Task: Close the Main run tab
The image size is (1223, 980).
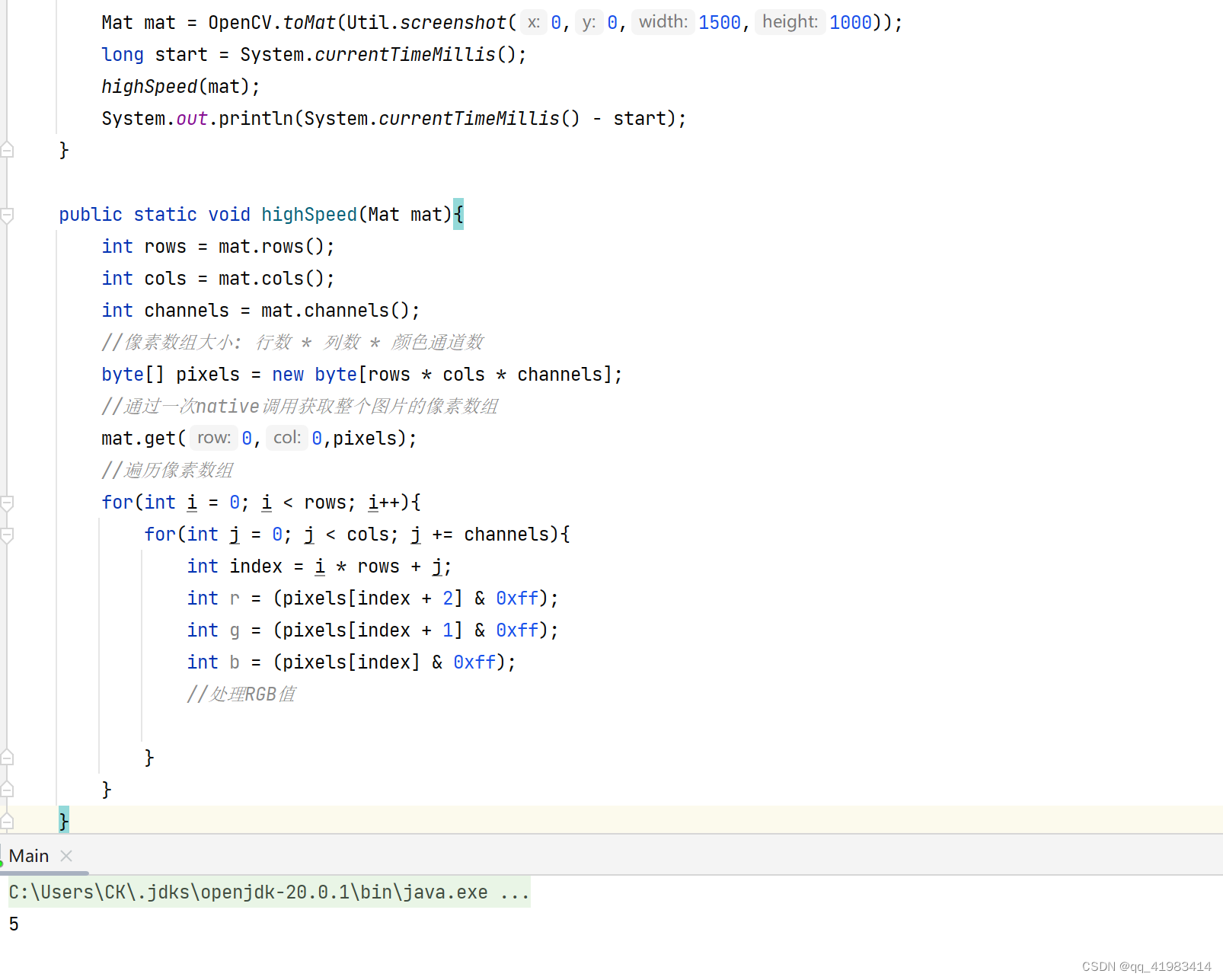Action: coord(66,856)
